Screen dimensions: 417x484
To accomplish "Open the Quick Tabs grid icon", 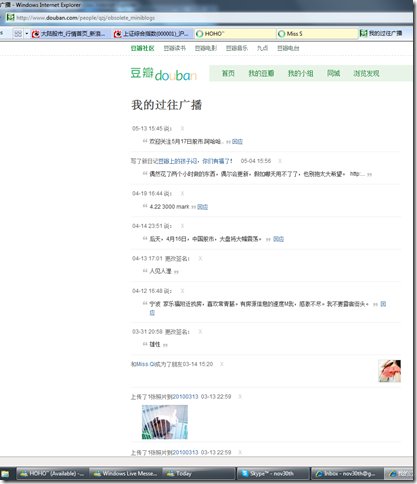I will (18, 33).
